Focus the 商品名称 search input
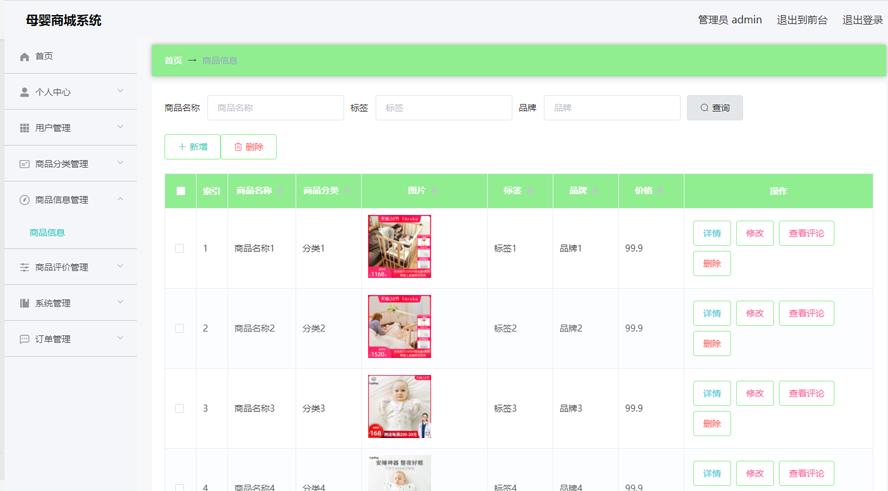This screenshot has width=888, height=491. 275,108
